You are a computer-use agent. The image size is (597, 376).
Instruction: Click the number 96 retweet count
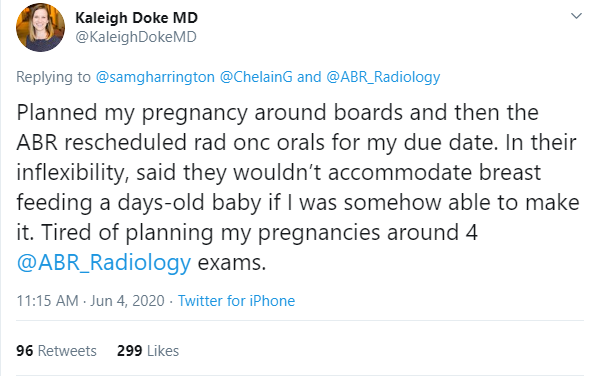(x=25, y=351)
